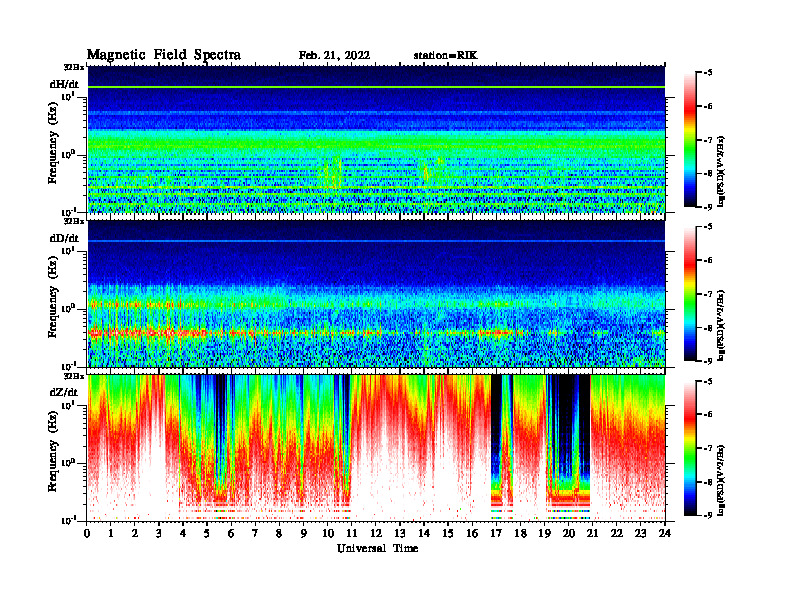
Task: Click hour 24 tick label on time axis
Action: coord(665,534)
